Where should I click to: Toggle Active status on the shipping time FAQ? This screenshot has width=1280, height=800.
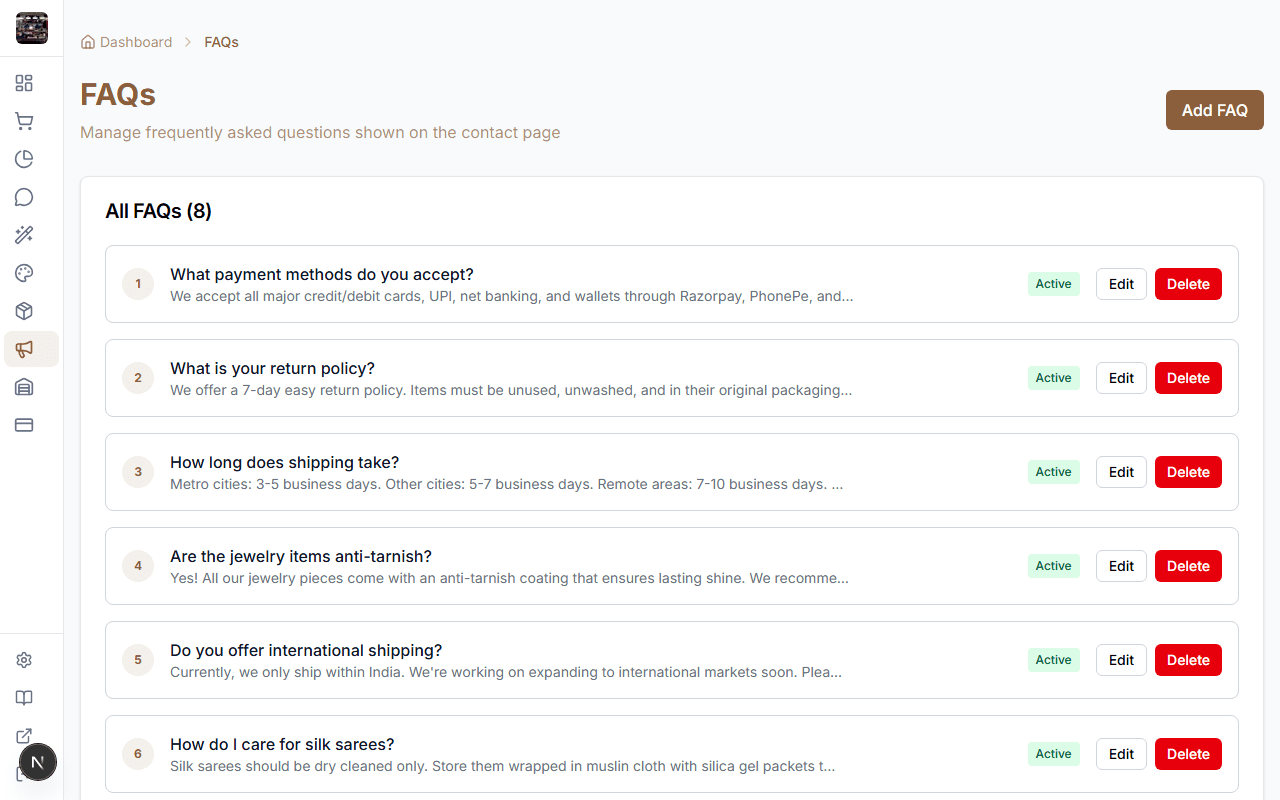coord(1053,471)
